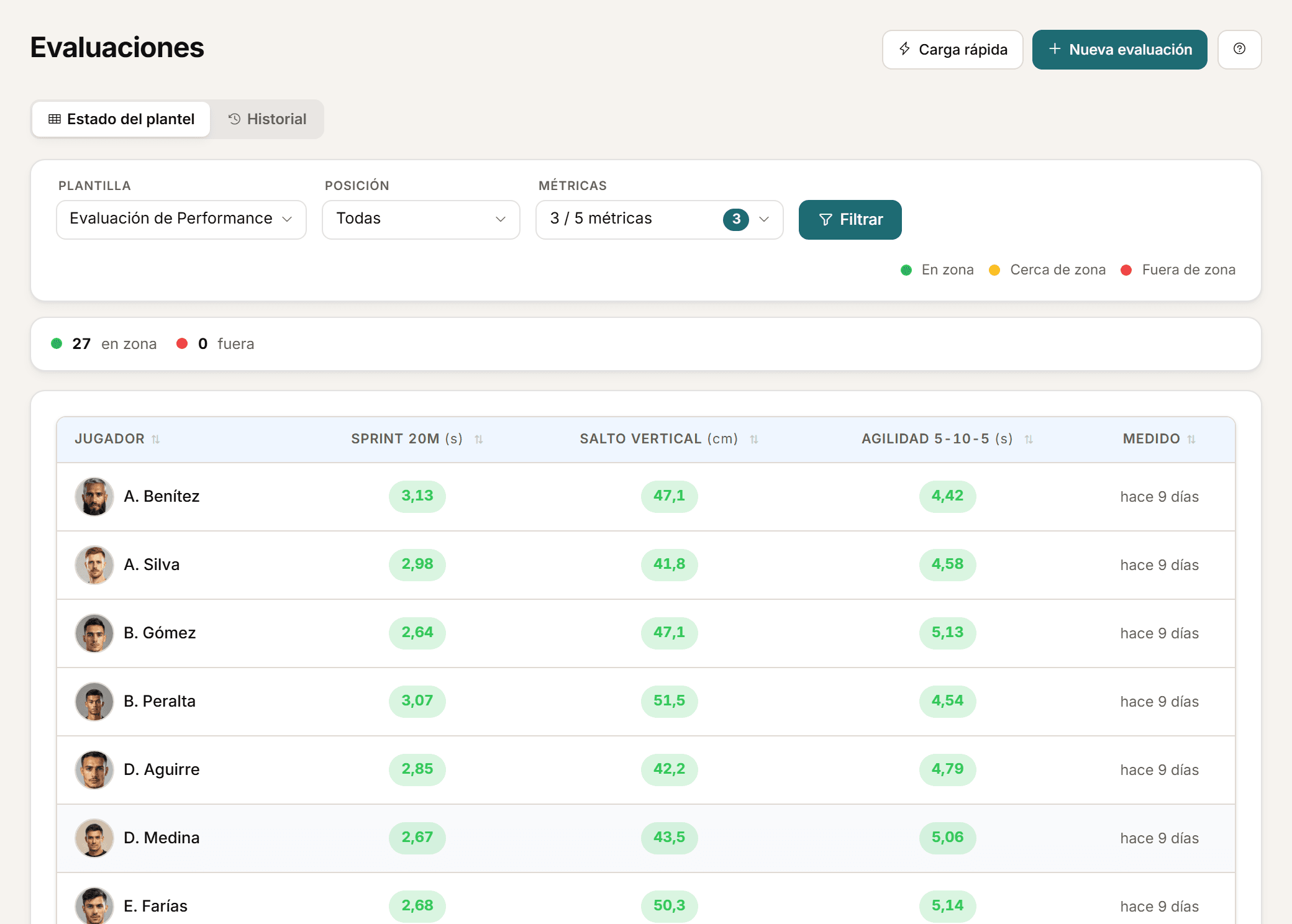Click the Filtrar button

[850, 219]
